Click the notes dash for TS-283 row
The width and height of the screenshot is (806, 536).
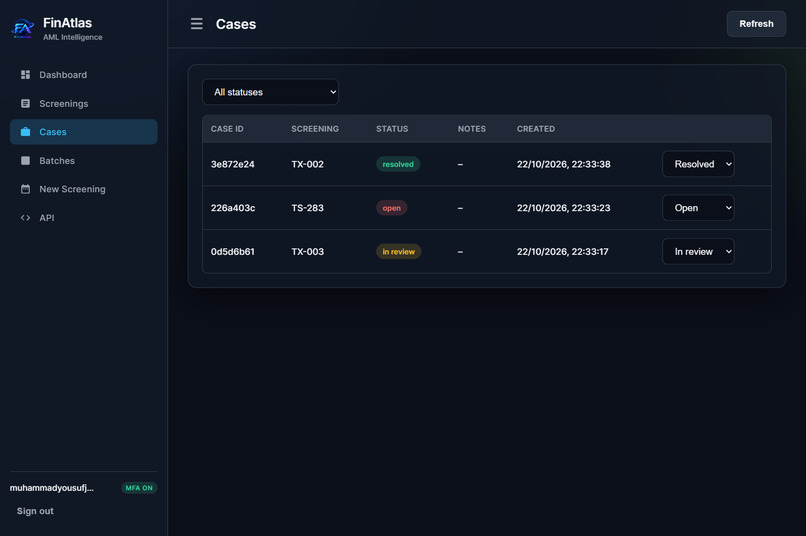(460, 208)
